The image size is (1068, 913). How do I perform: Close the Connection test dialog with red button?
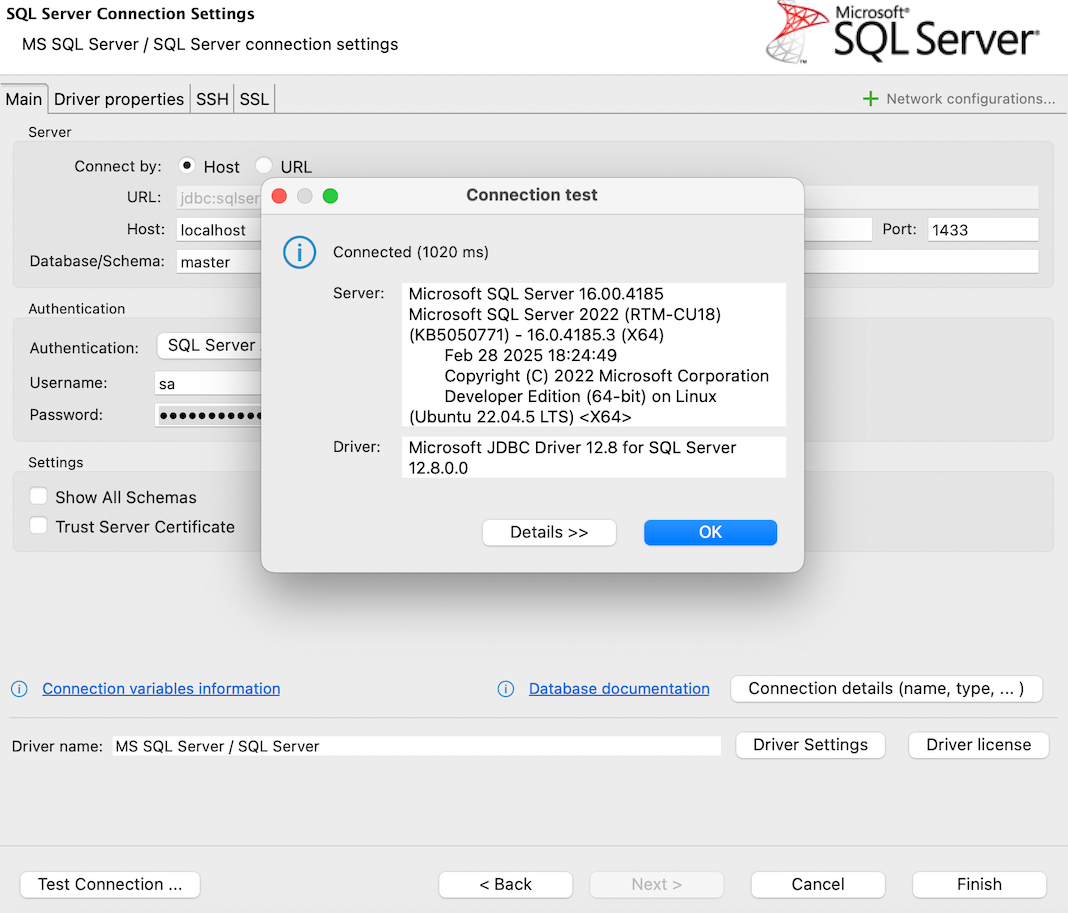[280, 196]
